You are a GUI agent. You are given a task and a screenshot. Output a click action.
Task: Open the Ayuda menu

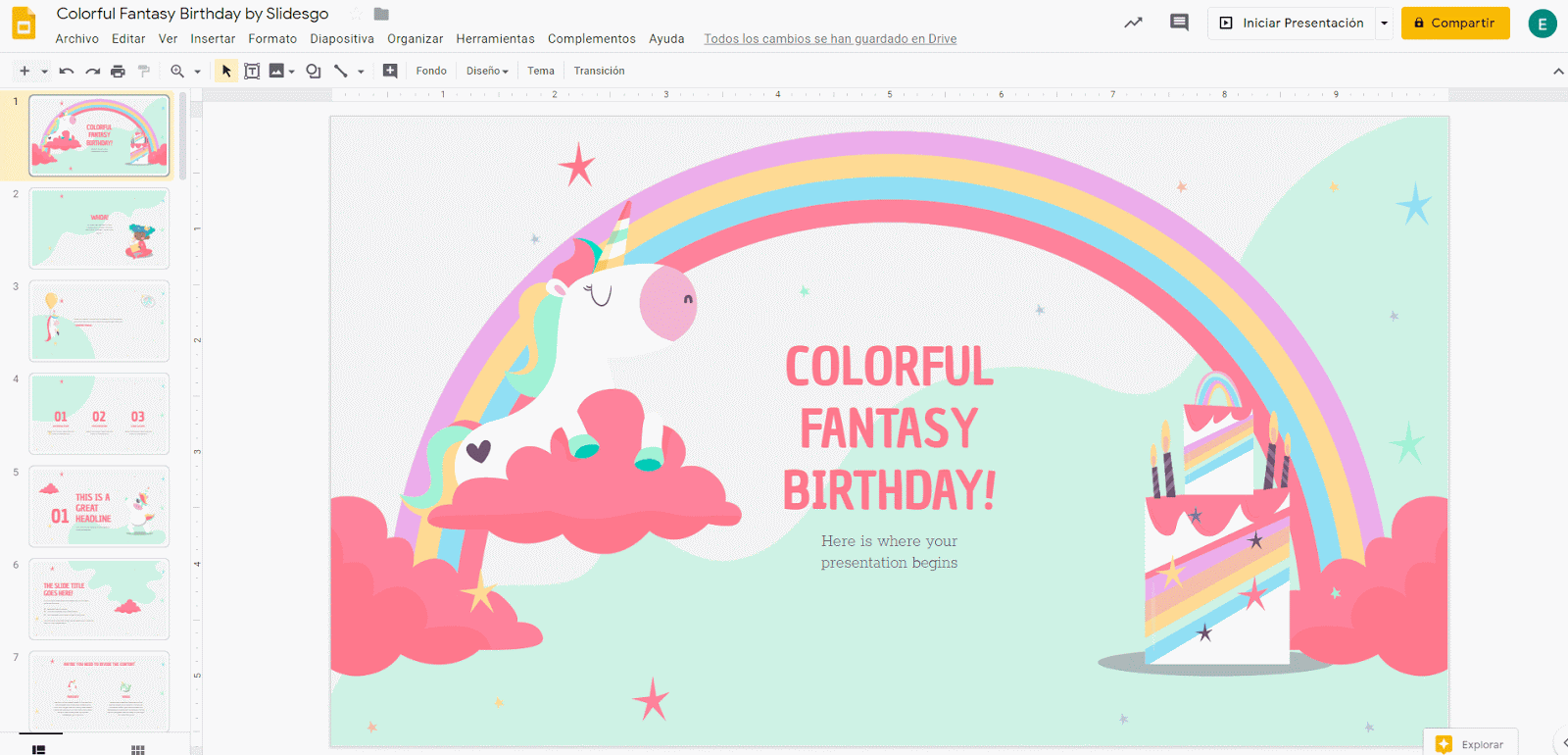[666, 39]
